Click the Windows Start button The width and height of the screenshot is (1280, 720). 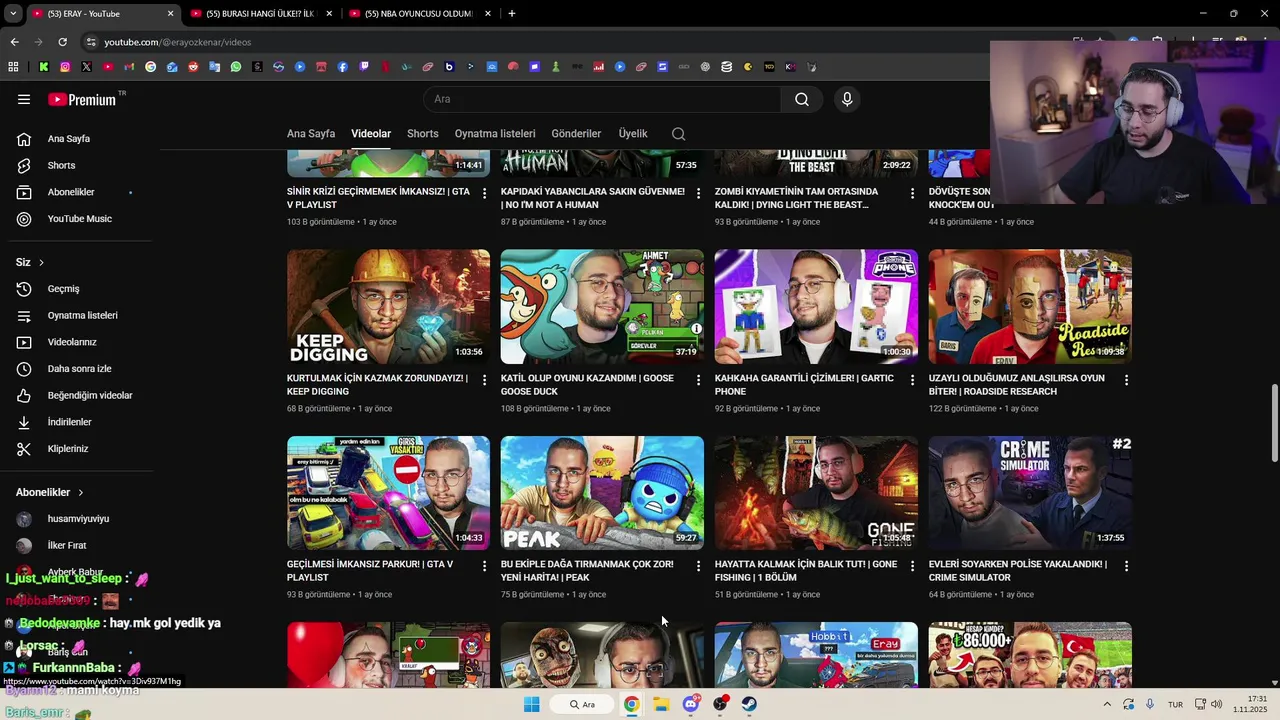[x=532, y=704]
